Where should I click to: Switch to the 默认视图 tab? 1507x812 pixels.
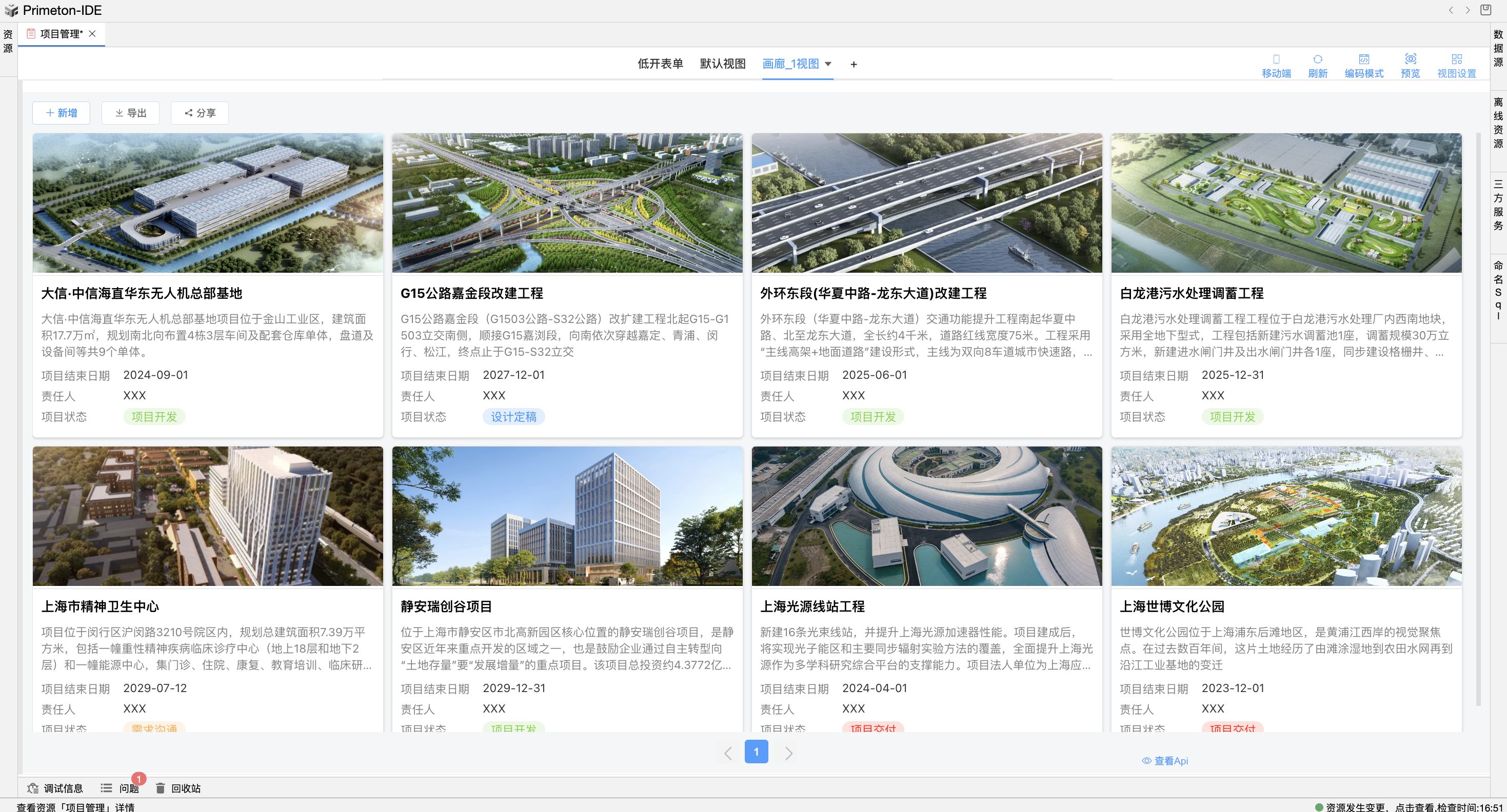pyautogui.click(x=723, y=64)
